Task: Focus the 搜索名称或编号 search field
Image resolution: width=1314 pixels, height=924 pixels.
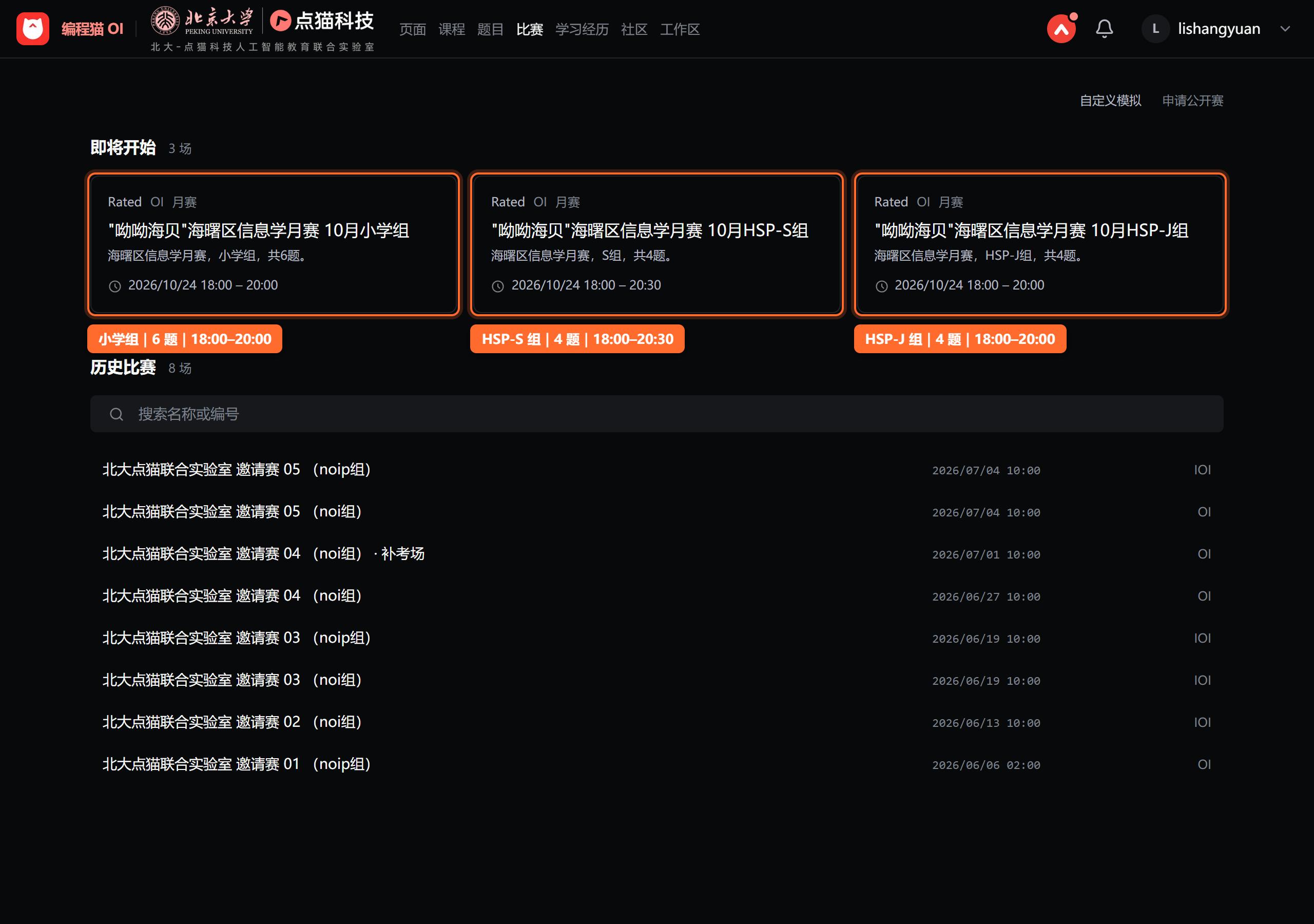Action: (x=656, y=414)
